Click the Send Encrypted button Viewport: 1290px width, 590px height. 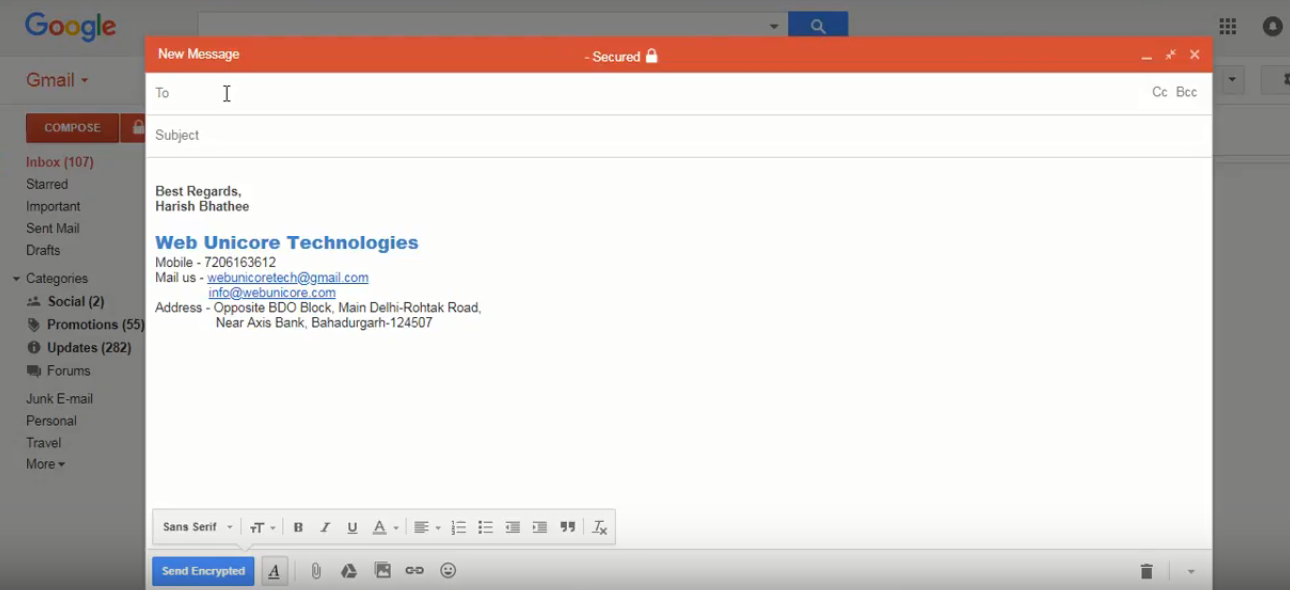[203, 571]
